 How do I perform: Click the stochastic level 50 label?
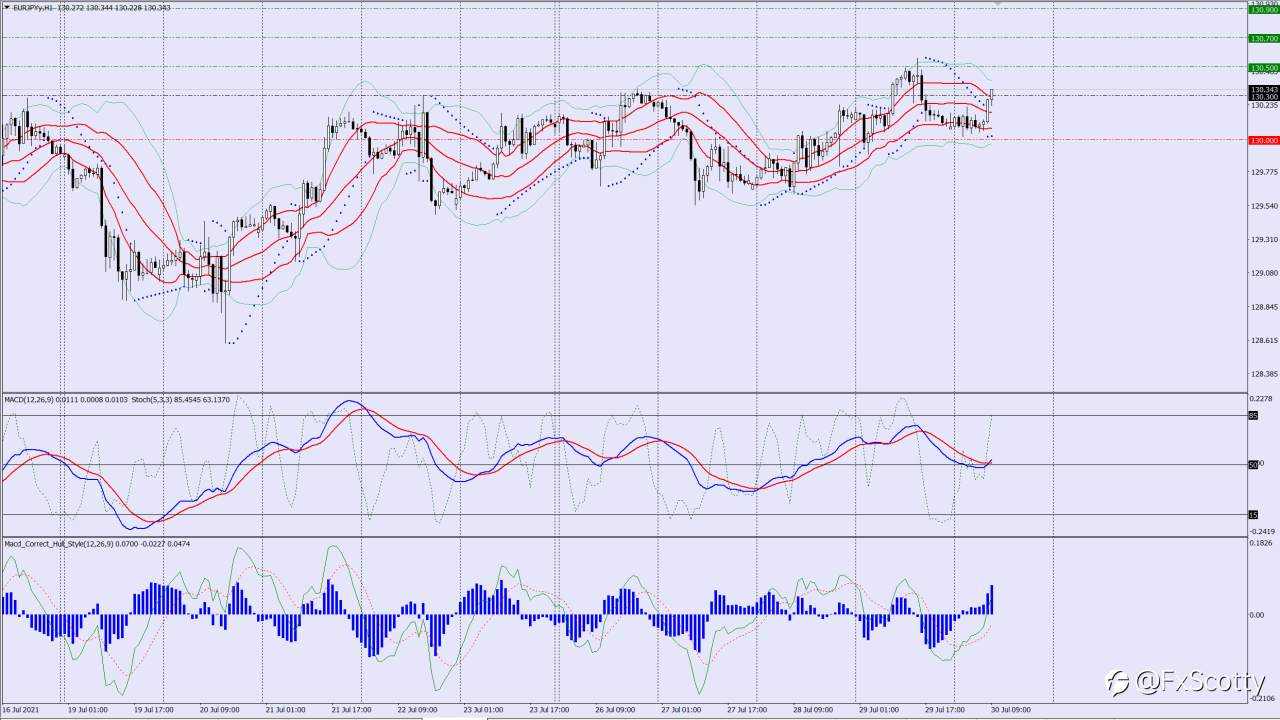(x=1253, y=464)
